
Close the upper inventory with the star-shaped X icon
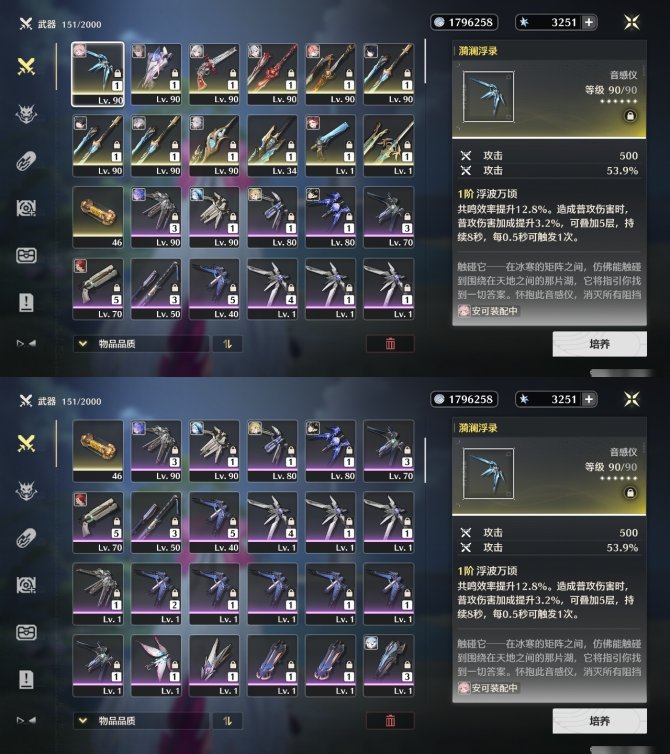coord(632,22)
